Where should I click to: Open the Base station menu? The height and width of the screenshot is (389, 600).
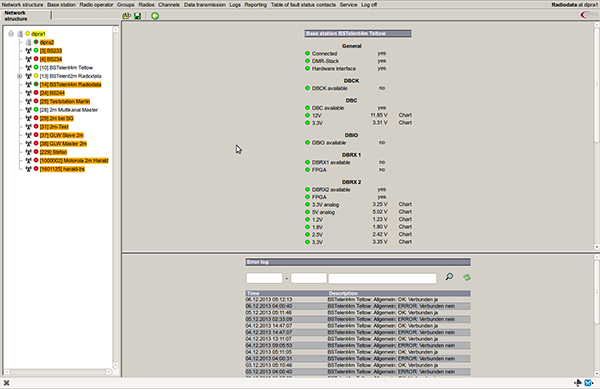point(61,5)
